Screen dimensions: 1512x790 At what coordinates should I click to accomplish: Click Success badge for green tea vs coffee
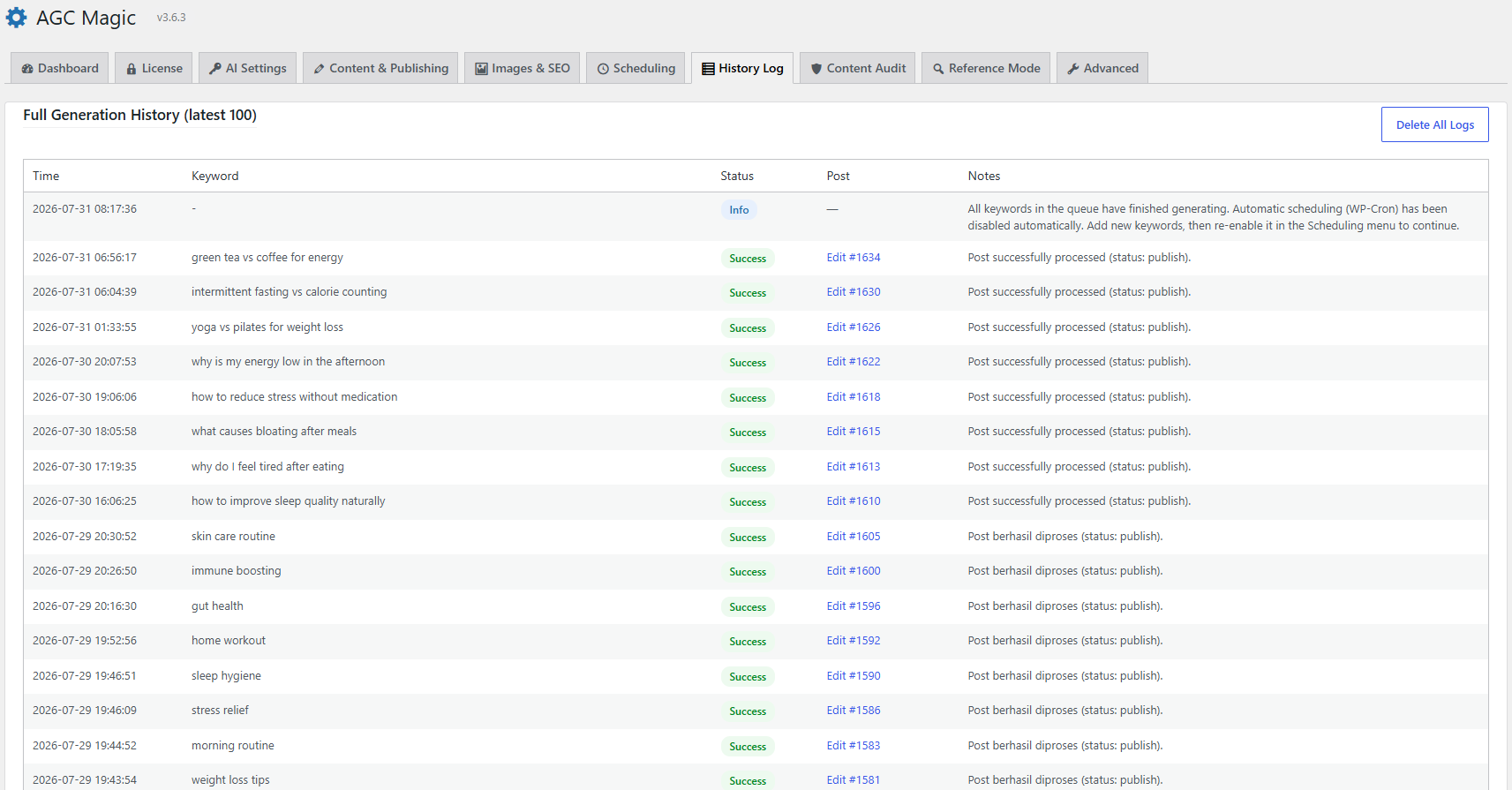tap(748, 259)
